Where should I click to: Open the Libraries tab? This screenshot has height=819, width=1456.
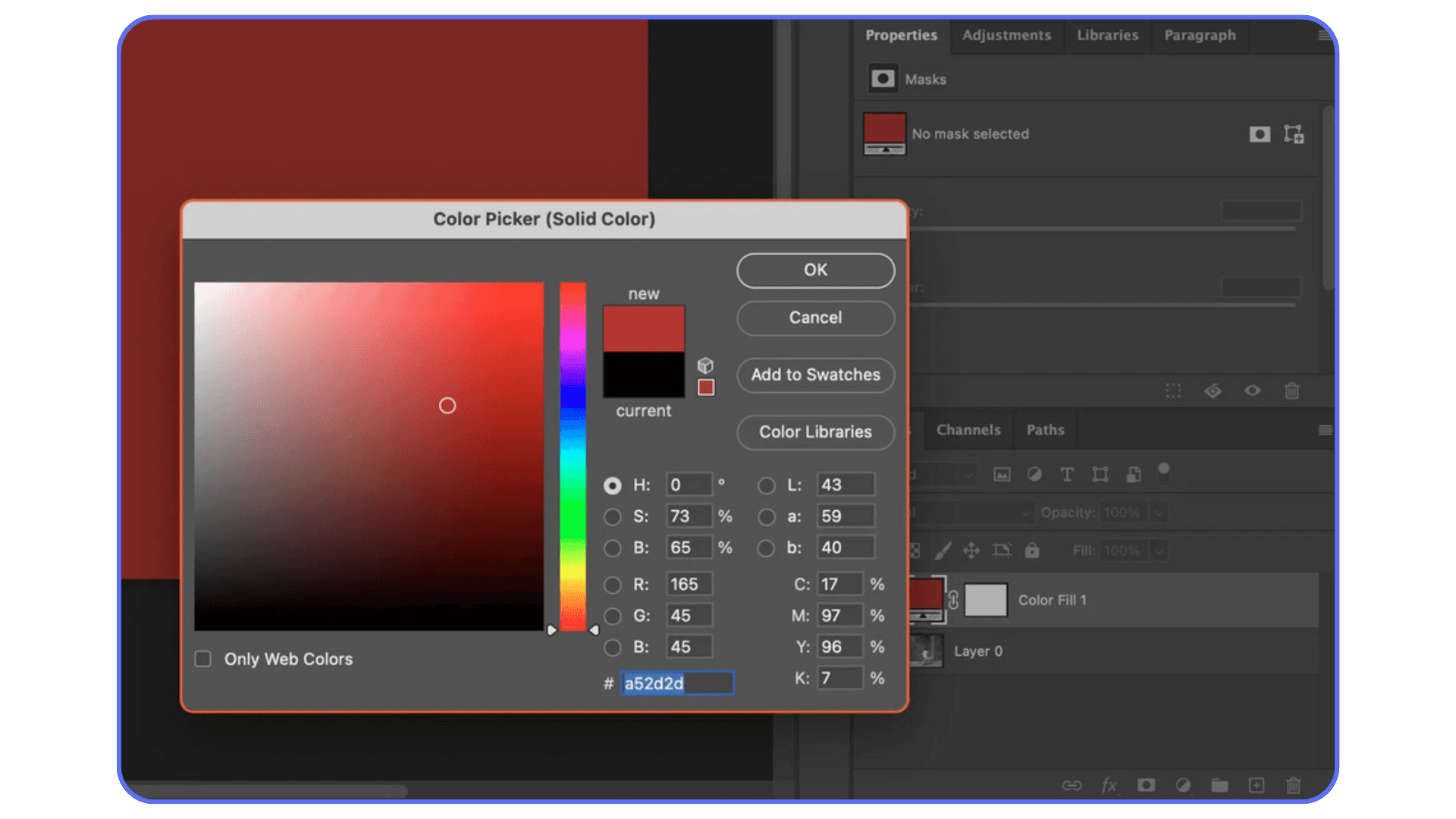click(1107, 35)
